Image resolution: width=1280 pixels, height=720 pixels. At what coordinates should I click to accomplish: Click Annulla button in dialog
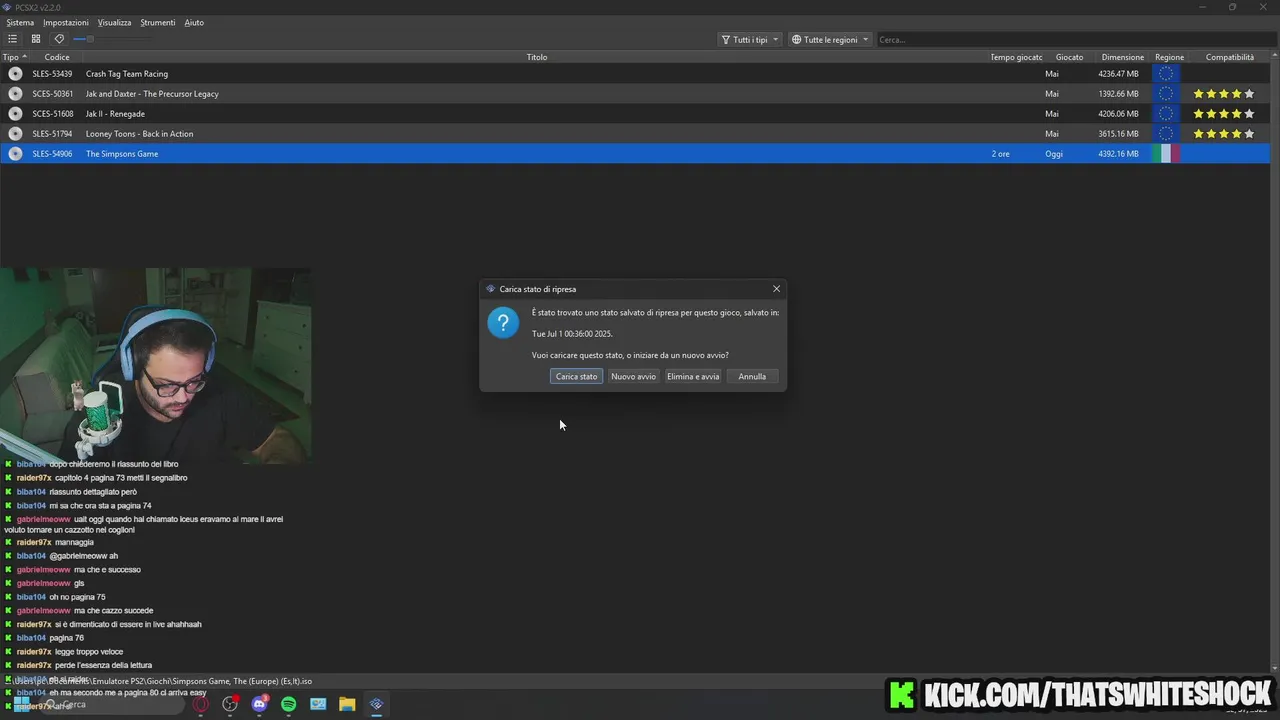point(752,377)
